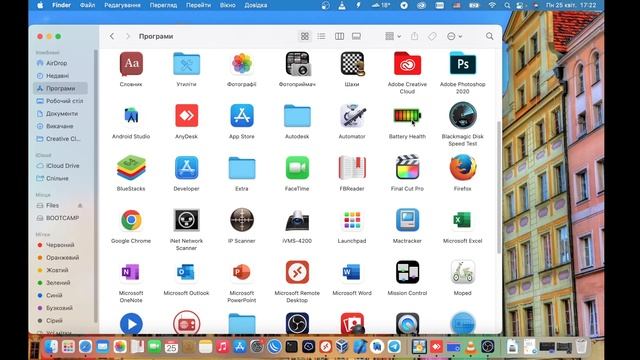Select the Final Cut Pro icon
640x360 pixels.
pos(407,167)
